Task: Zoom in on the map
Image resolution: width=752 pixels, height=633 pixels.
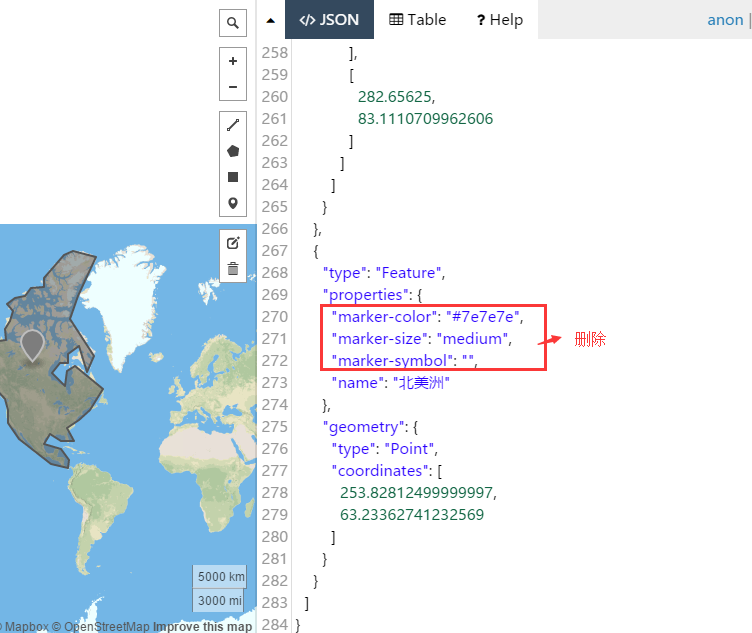Action: [x=233, y=61]
